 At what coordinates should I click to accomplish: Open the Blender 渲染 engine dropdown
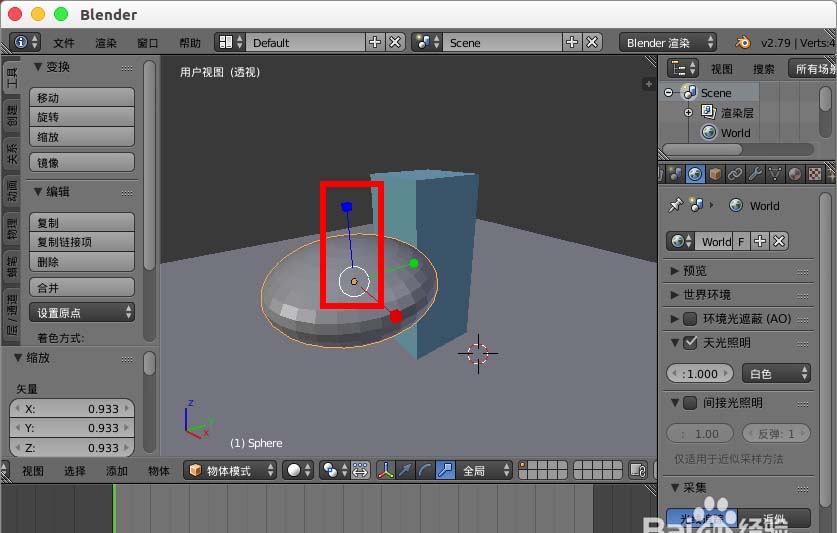tap(668, 42)
